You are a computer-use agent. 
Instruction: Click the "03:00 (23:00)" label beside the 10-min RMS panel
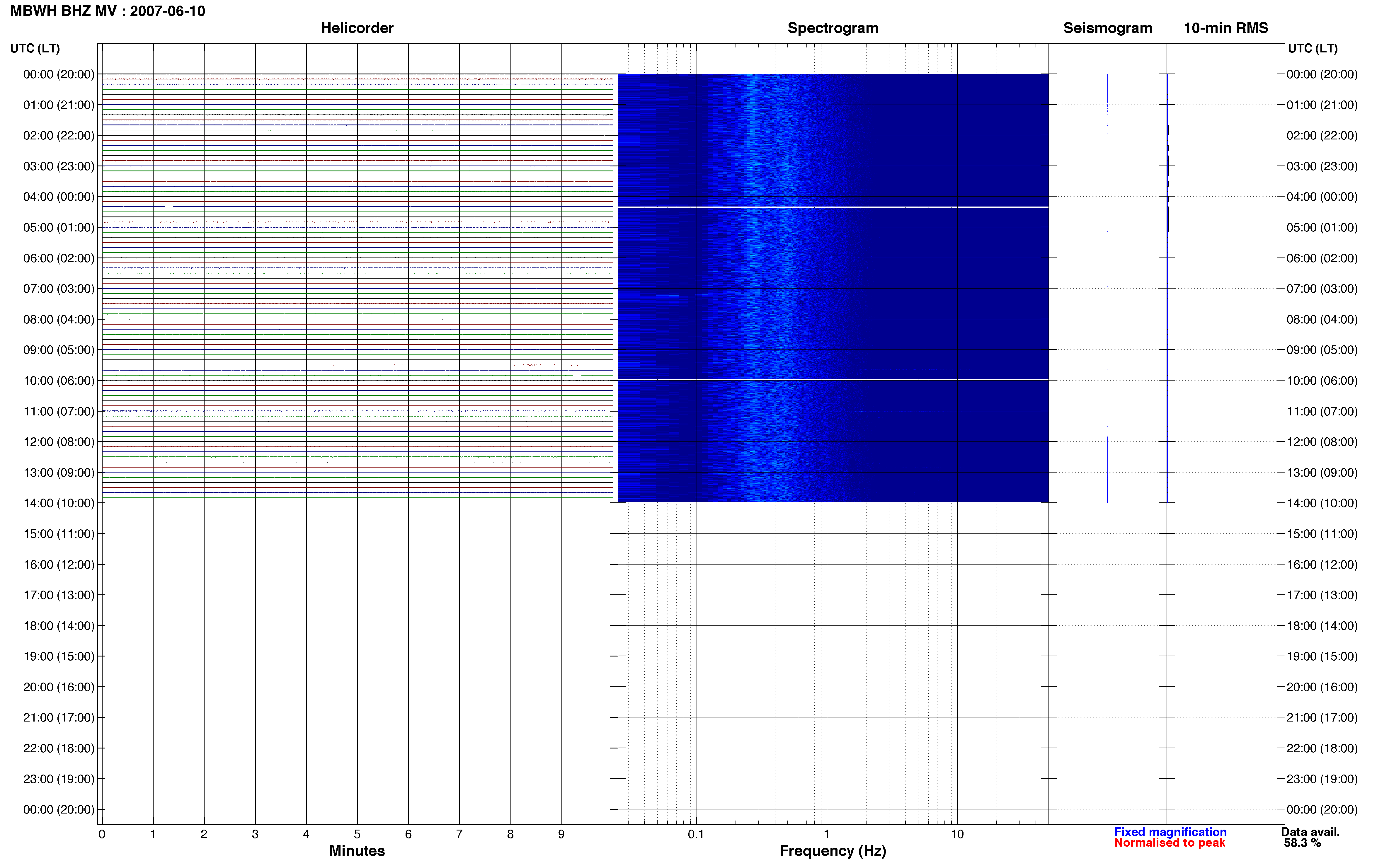click(x=1322, y=166)
